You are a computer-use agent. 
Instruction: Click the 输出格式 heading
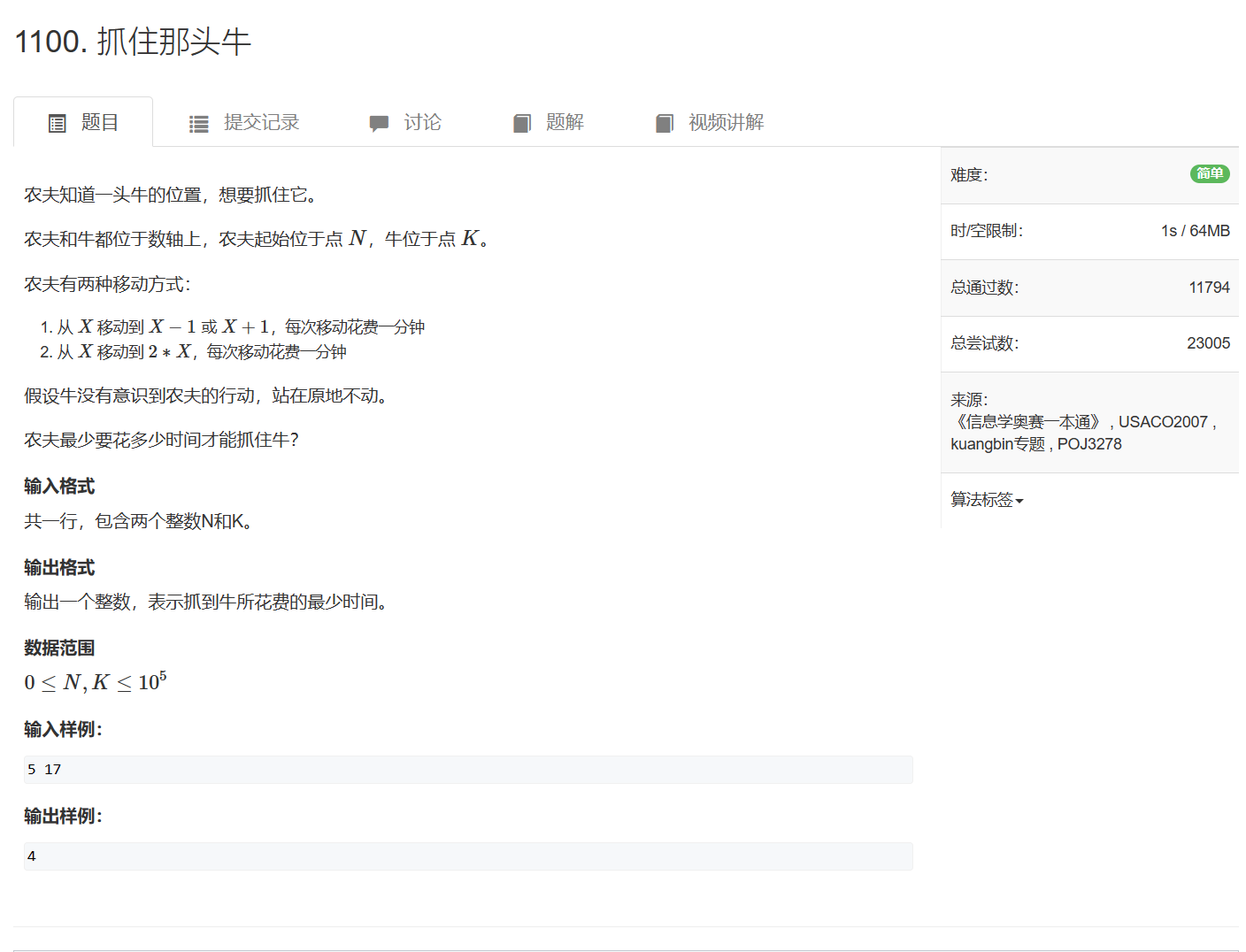pyautogui.click(x=59, y=567)
